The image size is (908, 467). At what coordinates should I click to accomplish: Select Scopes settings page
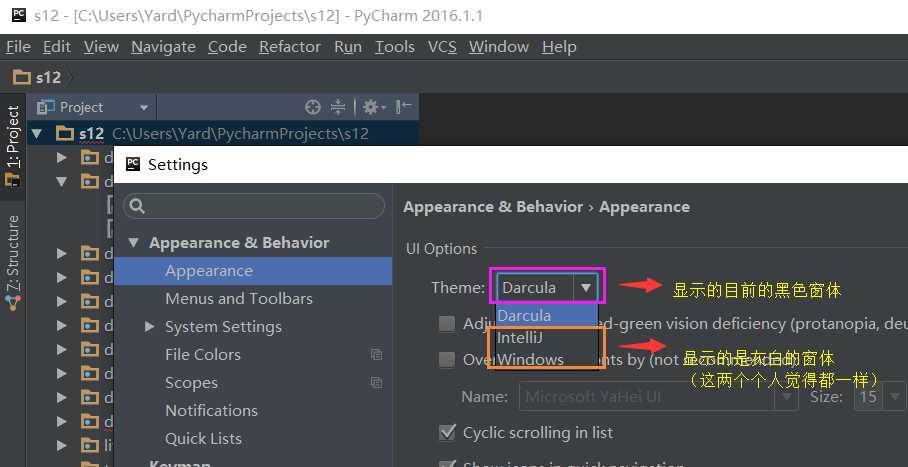tap(191, 382)
